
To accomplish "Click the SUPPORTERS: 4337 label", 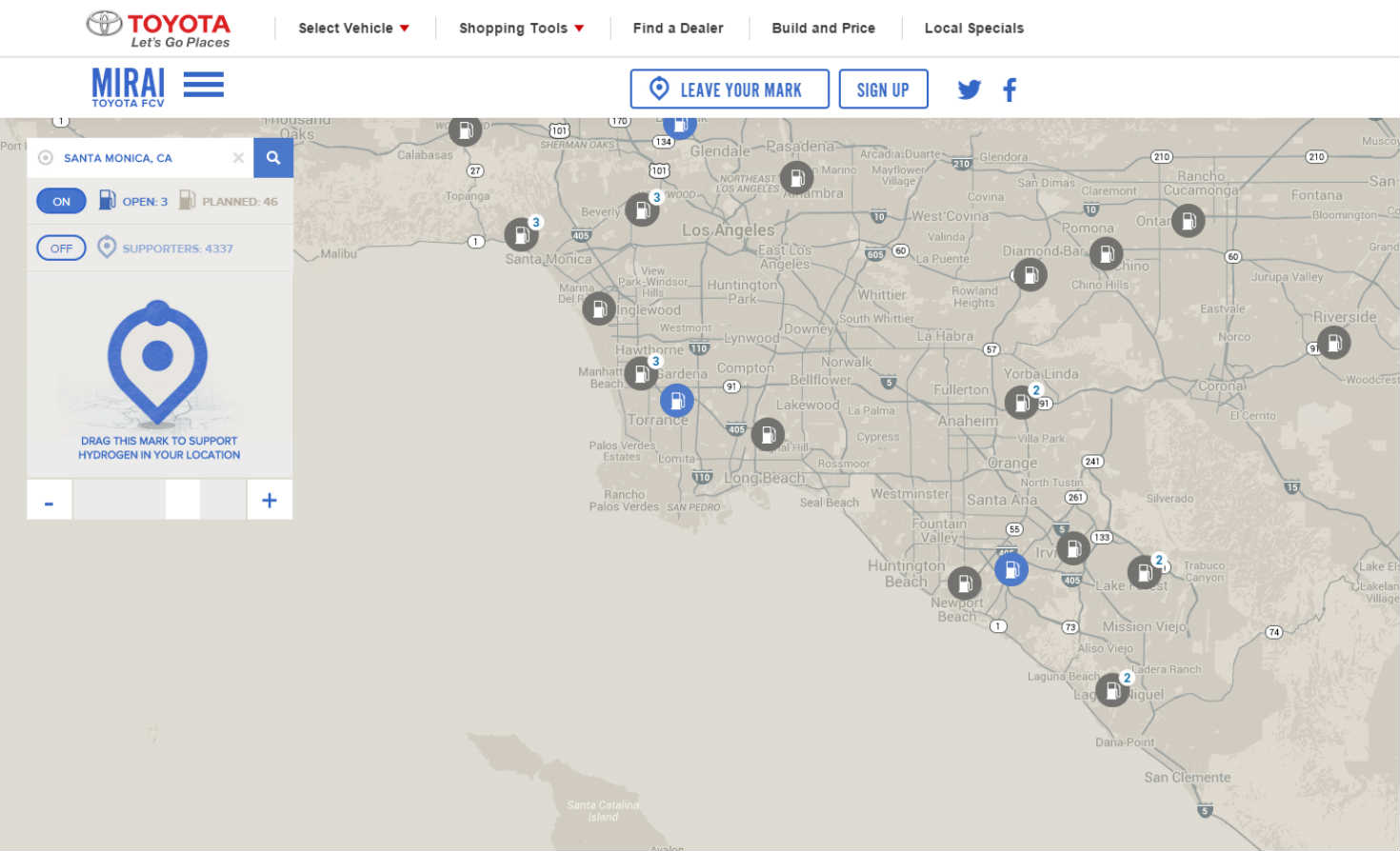I will click(177, 248).
